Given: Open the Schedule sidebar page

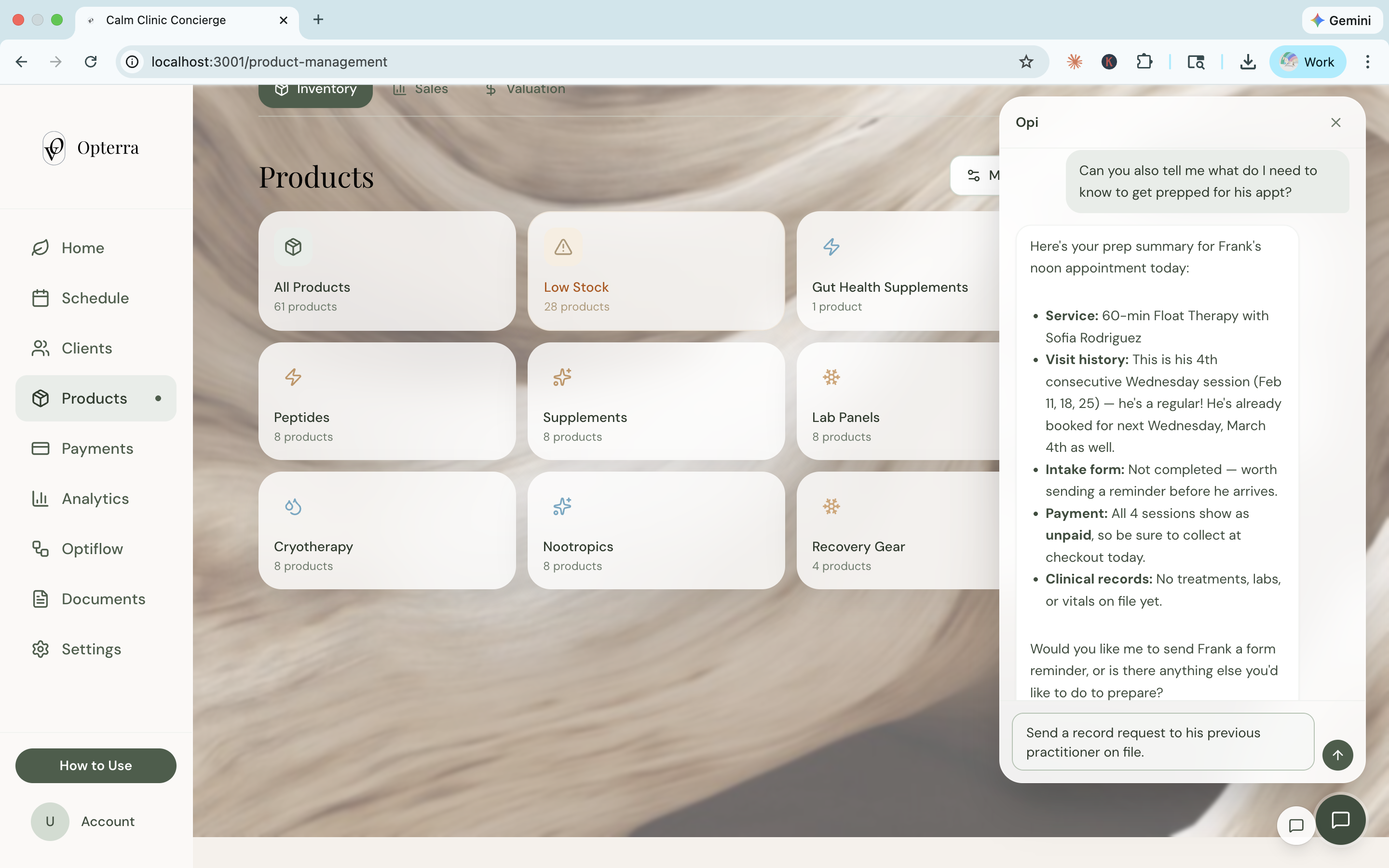Looking at the screenshot, I should (x=95, y=298).
